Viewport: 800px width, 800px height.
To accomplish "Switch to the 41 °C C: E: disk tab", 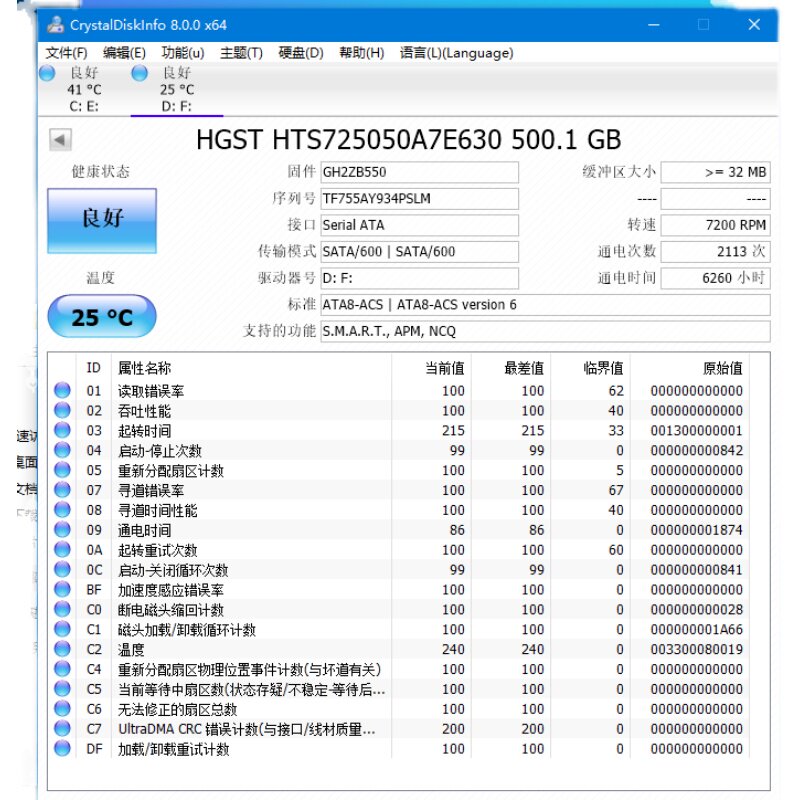I will tap(84, 90).
